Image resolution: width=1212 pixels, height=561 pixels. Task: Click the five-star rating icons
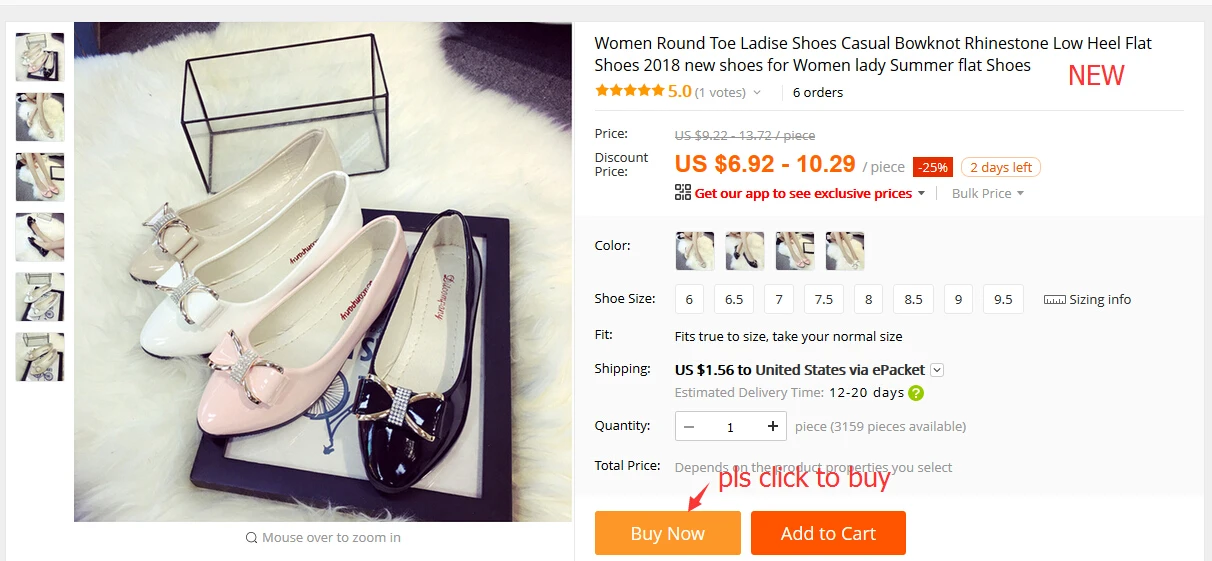click(x=629, y=91)
